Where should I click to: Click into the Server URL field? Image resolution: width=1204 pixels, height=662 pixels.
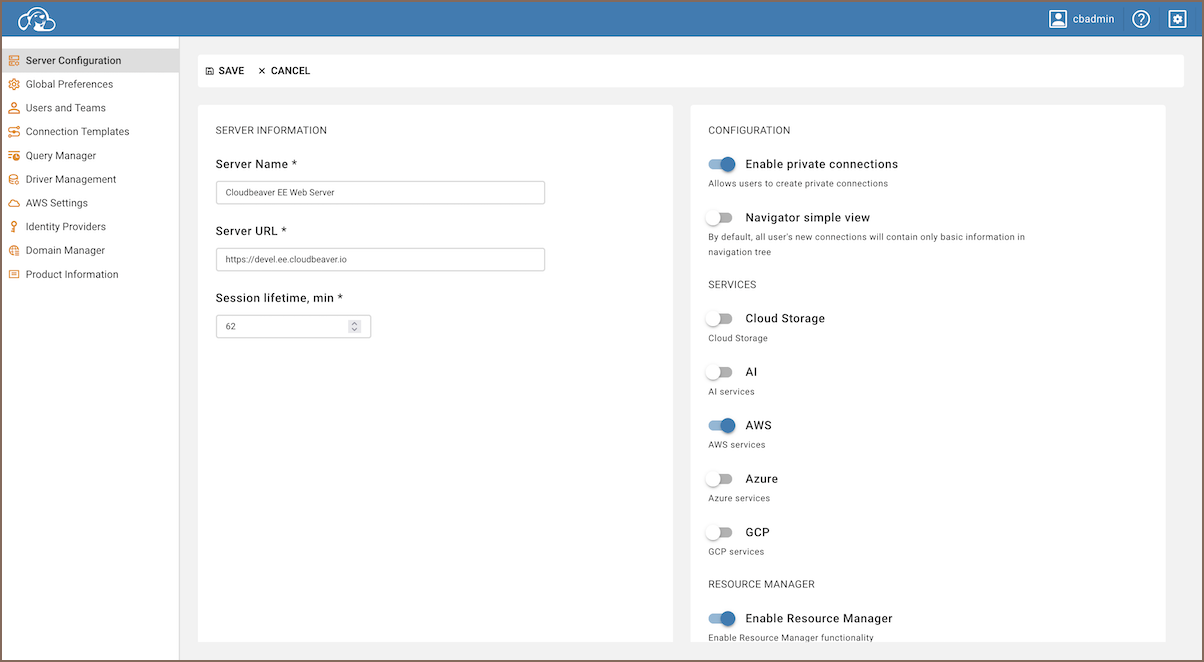pyautogui.click(x=380, y=260)
